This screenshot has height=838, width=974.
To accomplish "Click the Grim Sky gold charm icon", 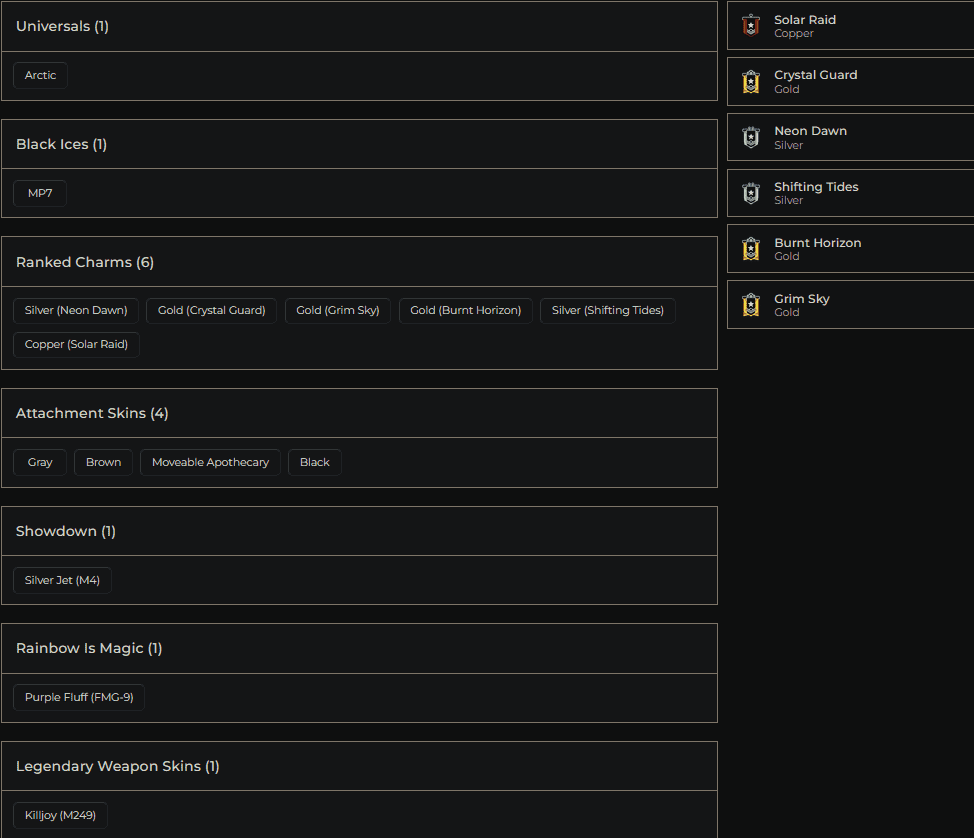I will [751, 305].
